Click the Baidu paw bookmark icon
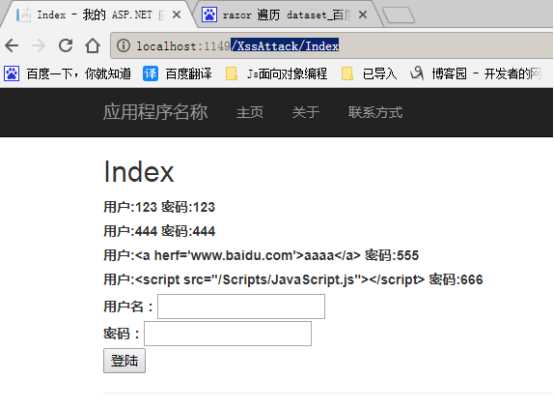The width and height of the screenshot is (554, 409). [12, 74]
